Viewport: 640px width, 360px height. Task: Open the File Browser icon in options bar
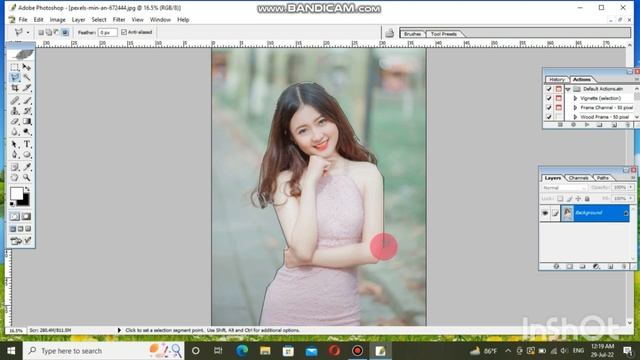389,33
